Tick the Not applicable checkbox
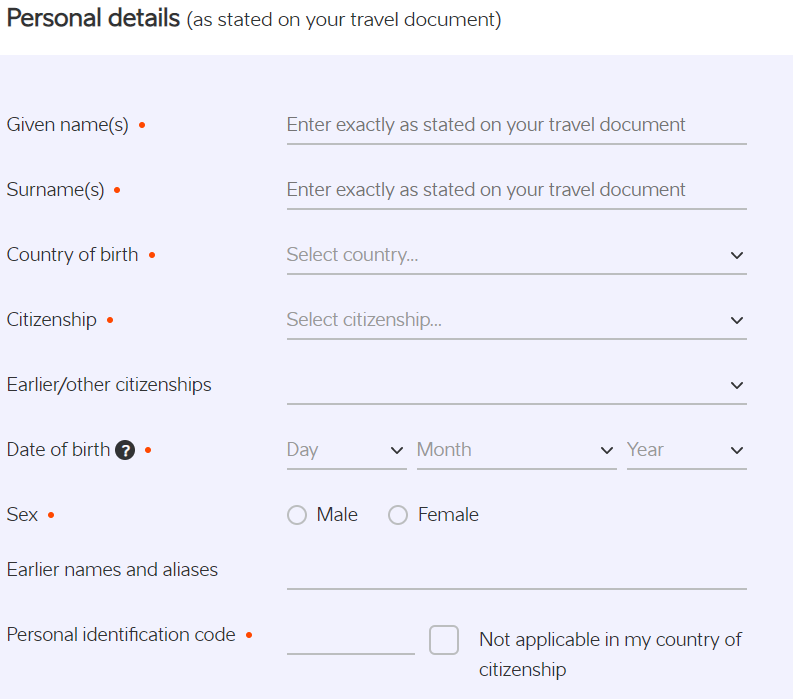 point(444,640)
